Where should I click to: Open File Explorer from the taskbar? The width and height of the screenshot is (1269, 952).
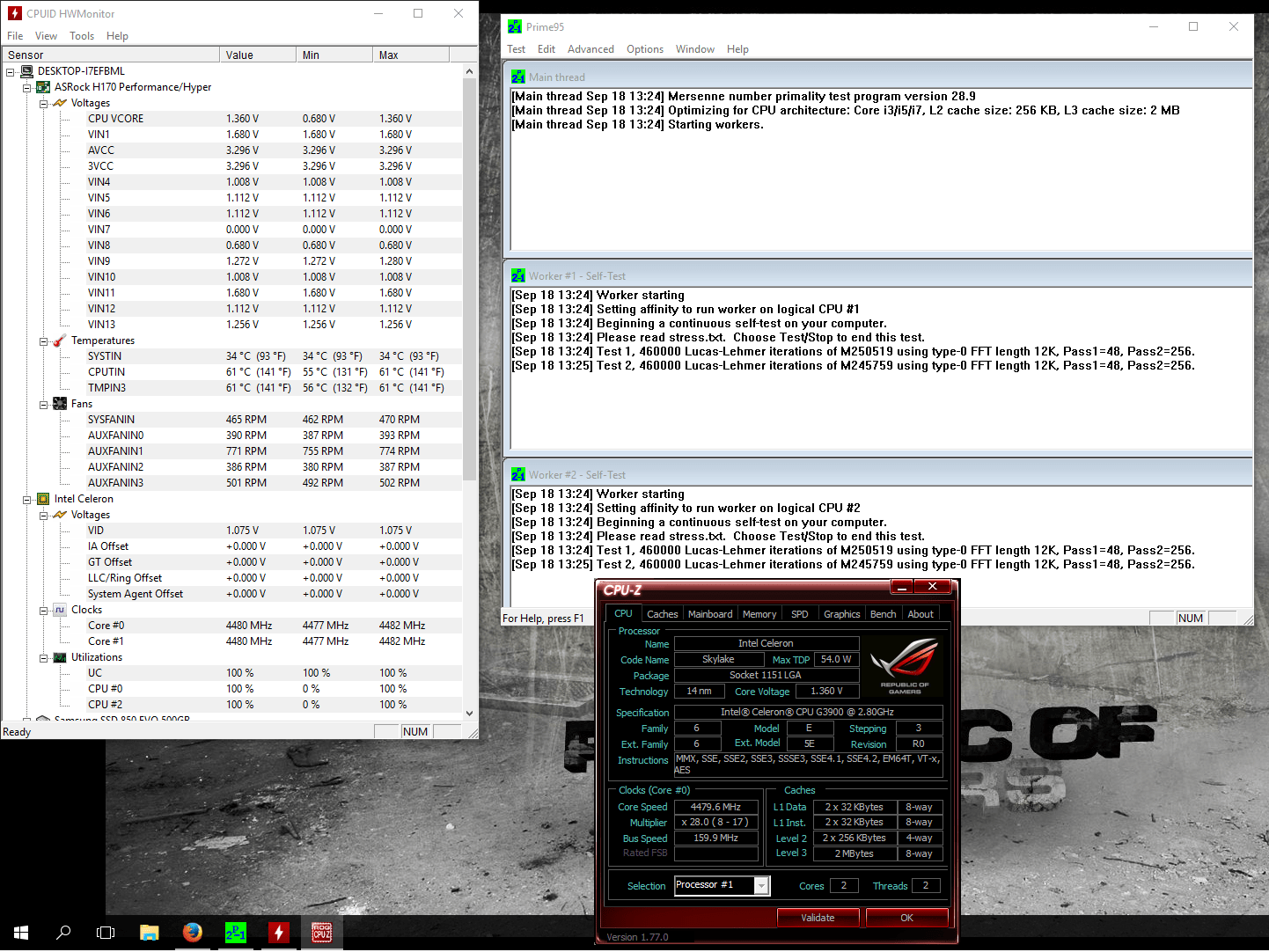pos(150,933)
